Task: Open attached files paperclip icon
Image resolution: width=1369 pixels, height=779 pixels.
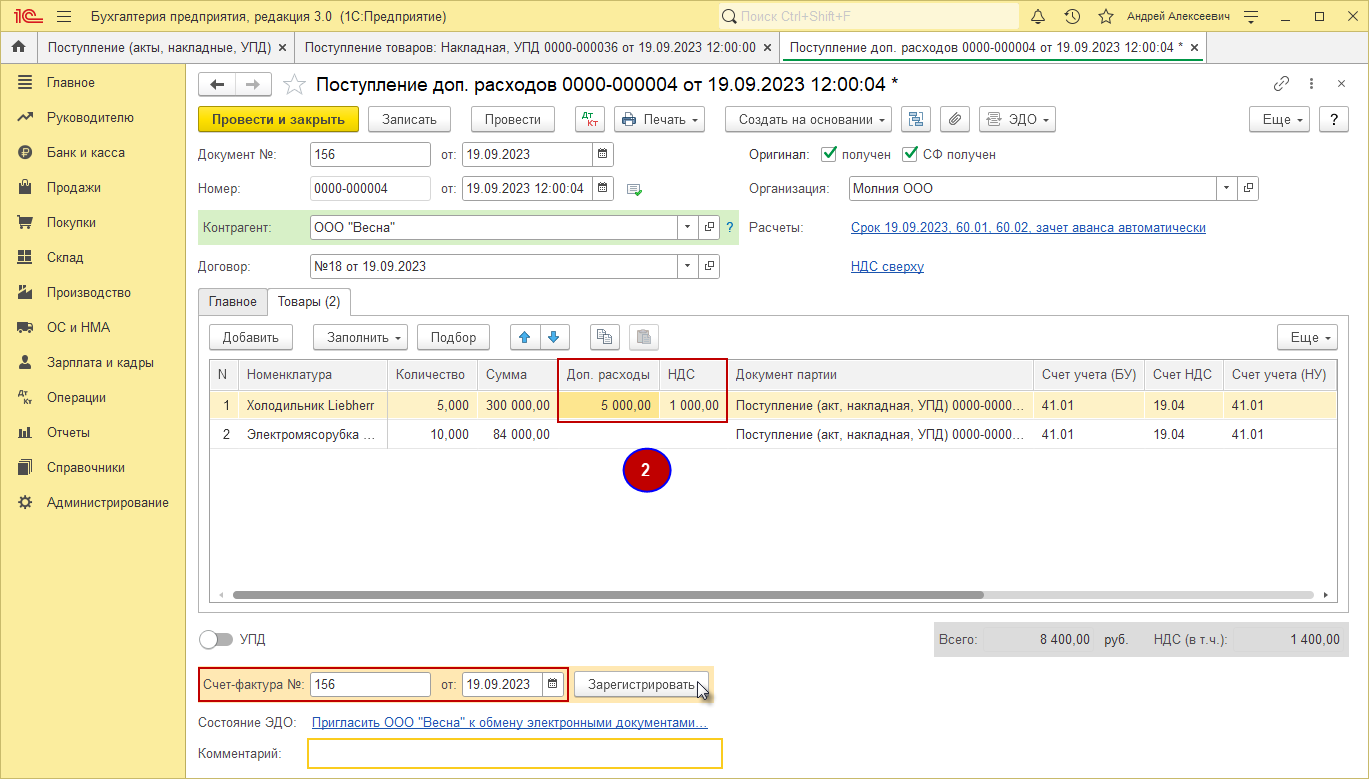Action: (955, 119)
